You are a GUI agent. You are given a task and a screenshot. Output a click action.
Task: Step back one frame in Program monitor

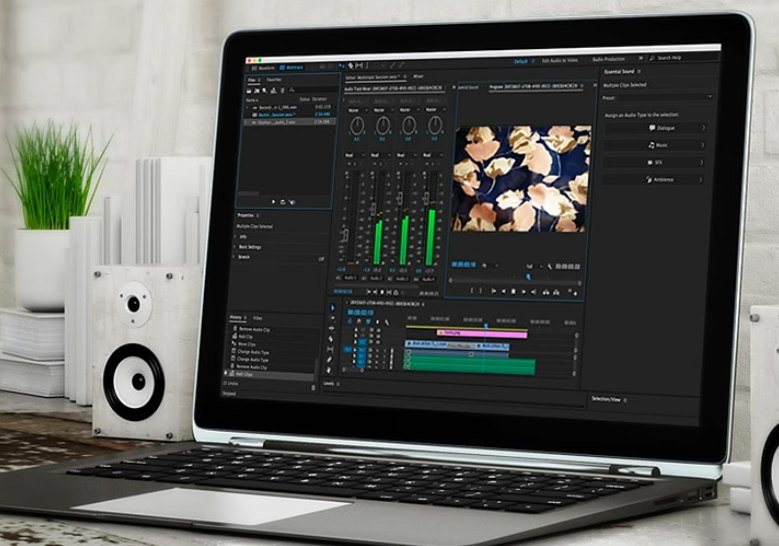[x=503, y=292]
